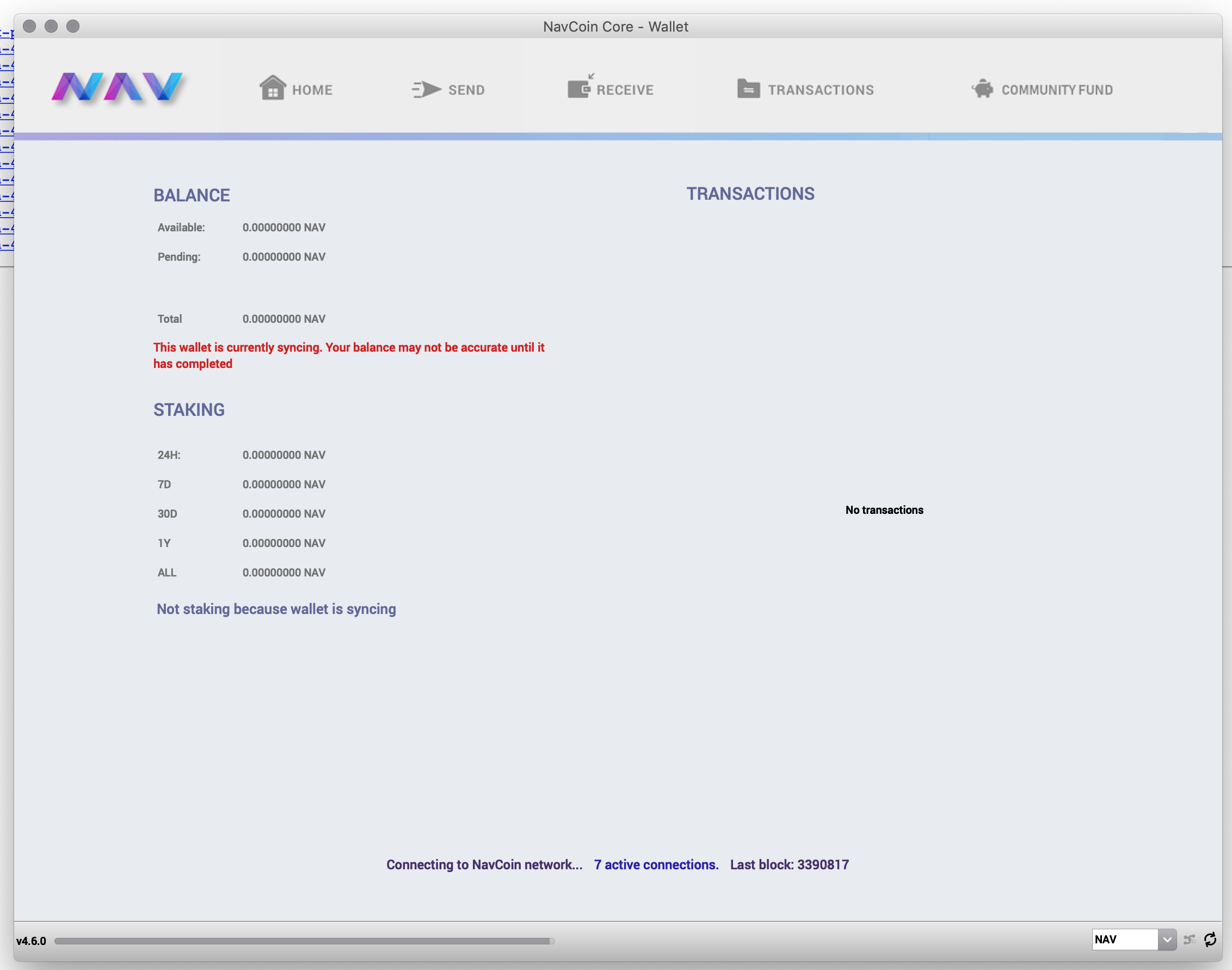This screenshot has width=1232, height=970.
Task: Click the NAV logo
Action: coord(116,87)
